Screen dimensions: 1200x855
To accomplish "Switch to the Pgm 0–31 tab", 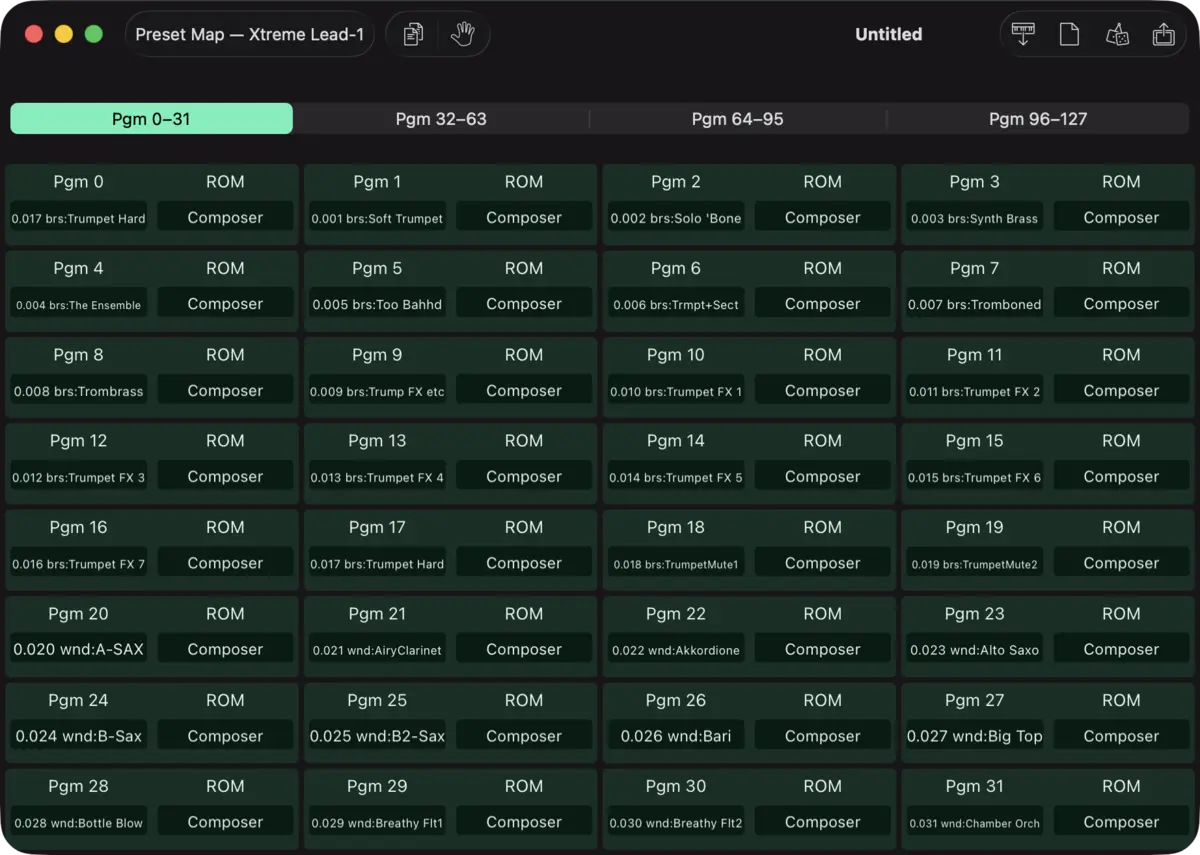I will pos(151,119).
